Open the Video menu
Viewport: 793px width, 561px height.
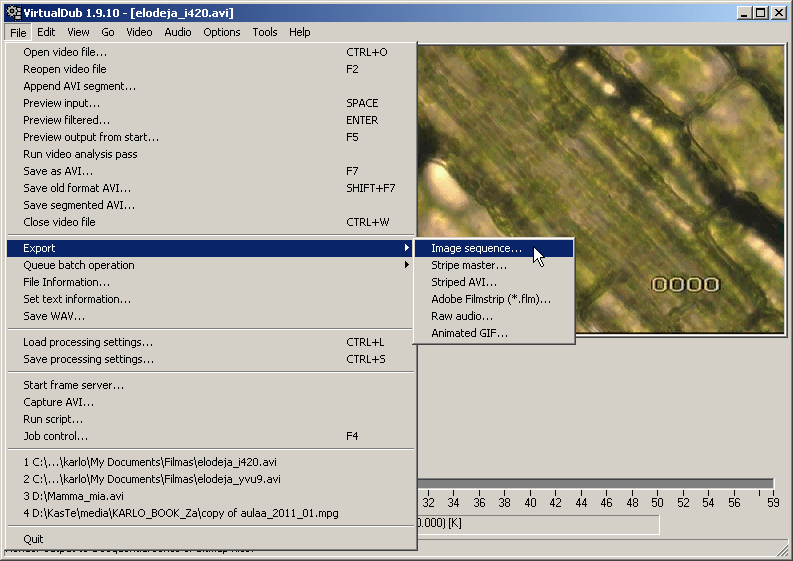[x=139, y=32]
